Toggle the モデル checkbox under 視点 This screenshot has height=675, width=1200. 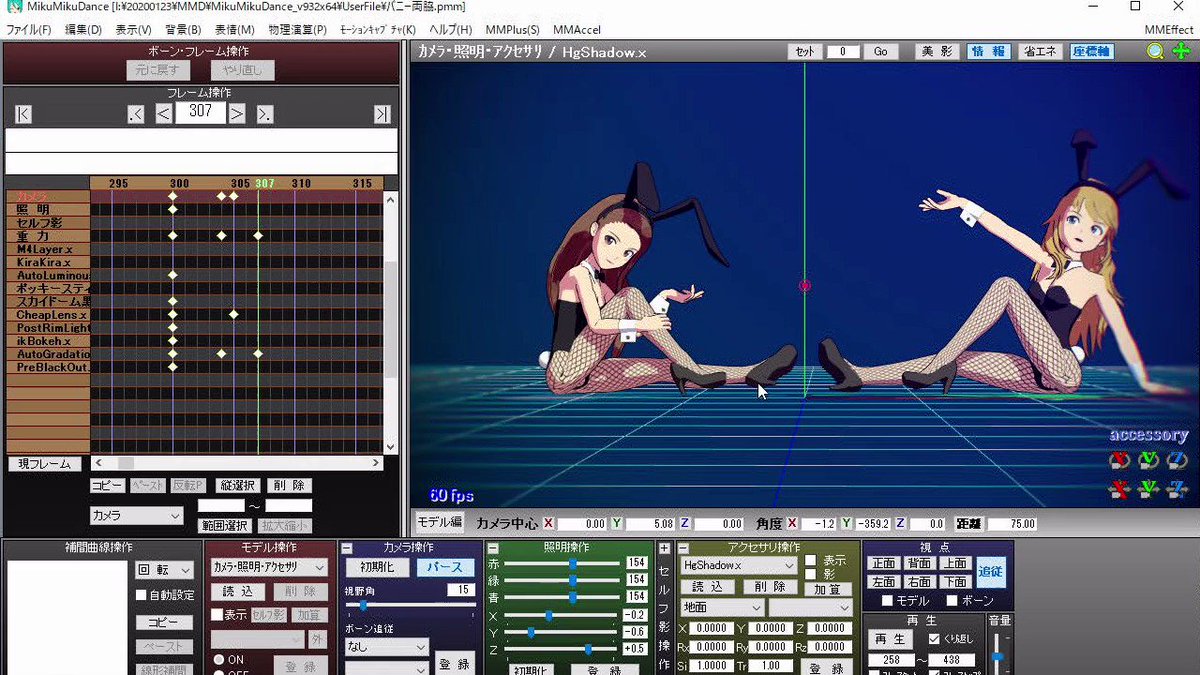pos(887,601)
